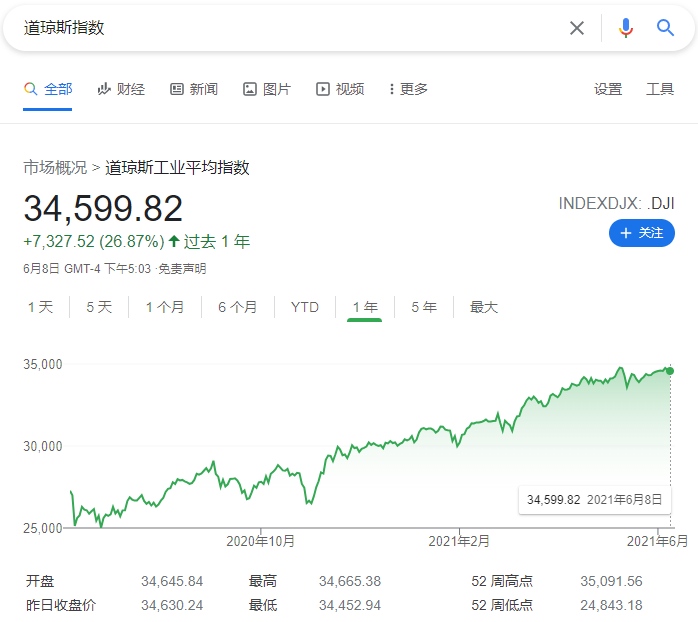
Task: Click the 6月8日 GMT-4 下午5:03 timestamp
Action: 87,269
